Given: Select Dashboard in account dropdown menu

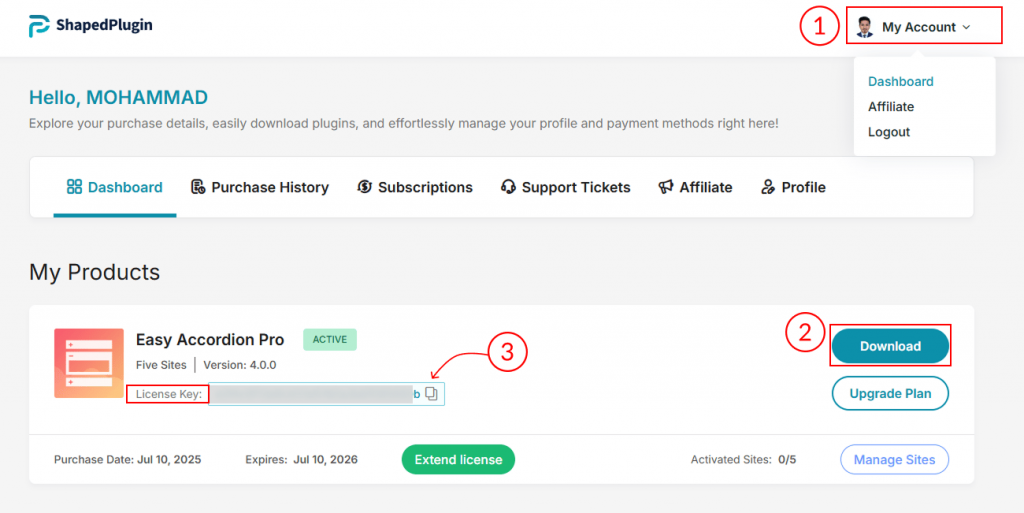Looking at the screenshot, I should coord(900,82).
